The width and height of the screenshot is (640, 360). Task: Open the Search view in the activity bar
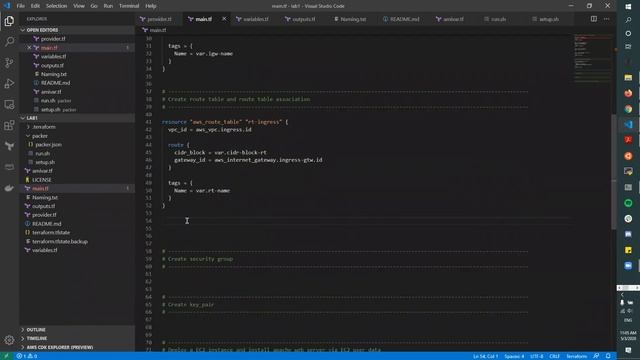click(9, 41)
